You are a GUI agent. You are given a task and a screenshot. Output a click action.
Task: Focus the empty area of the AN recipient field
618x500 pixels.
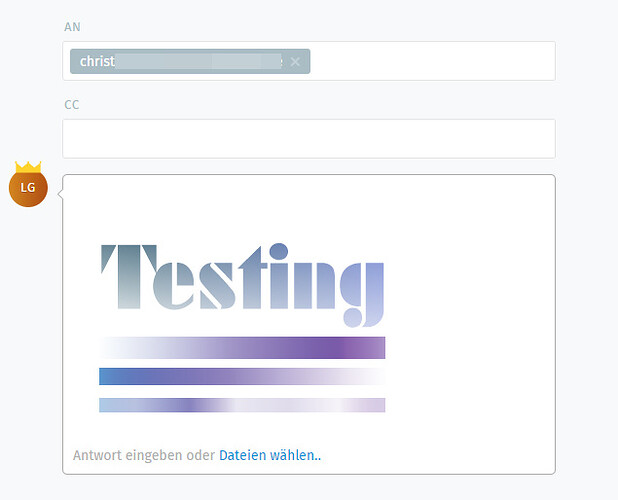[x=432, y=61]
